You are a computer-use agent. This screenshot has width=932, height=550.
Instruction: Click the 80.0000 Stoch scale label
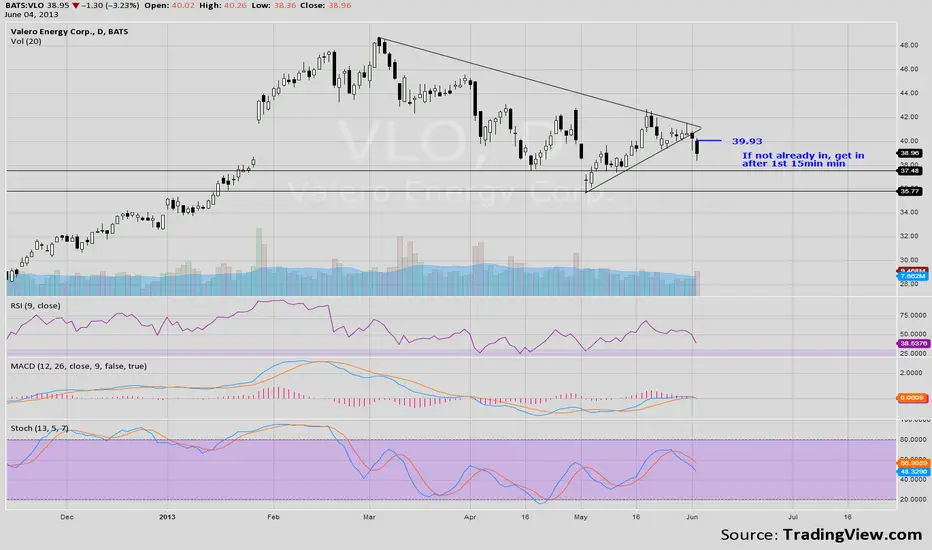click(912, 440)
